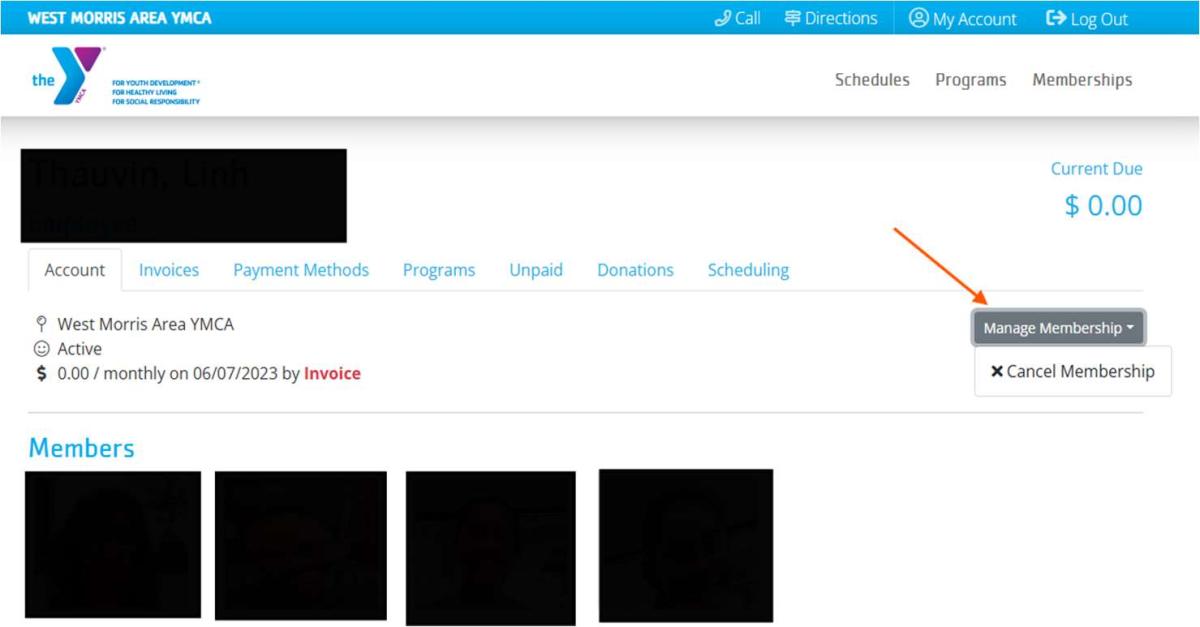Go to the Programs account tab
The image size is (1200, 627).
pos(439,270)
